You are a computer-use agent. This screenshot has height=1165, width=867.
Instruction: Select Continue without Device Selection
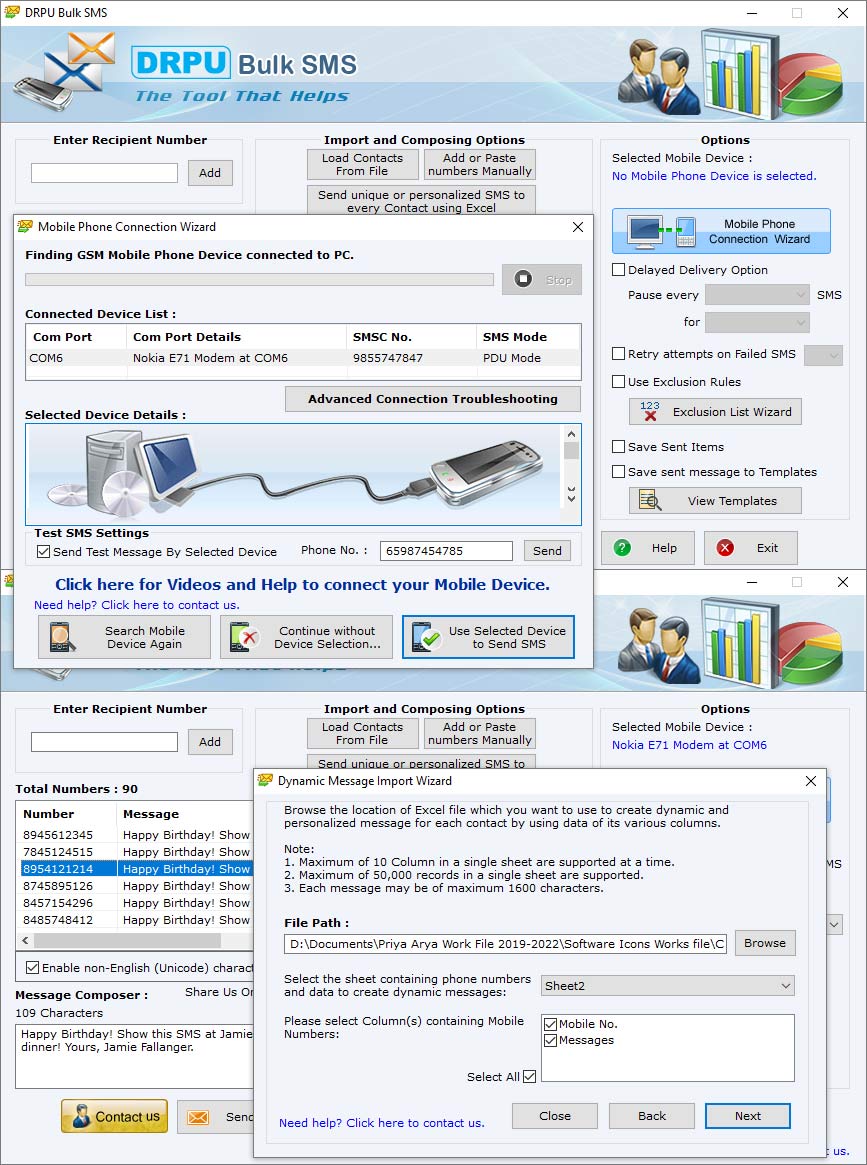[x=306, y=637]
